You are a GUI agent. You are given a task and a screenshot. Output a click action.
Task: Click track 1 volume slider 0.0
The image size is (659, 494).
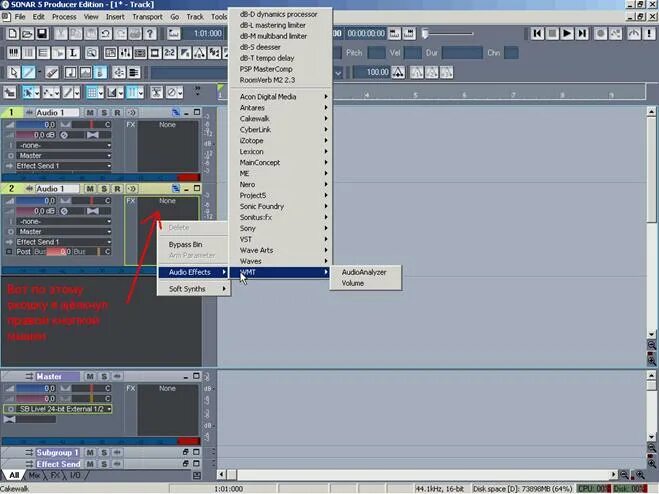[x=36, y=124]
